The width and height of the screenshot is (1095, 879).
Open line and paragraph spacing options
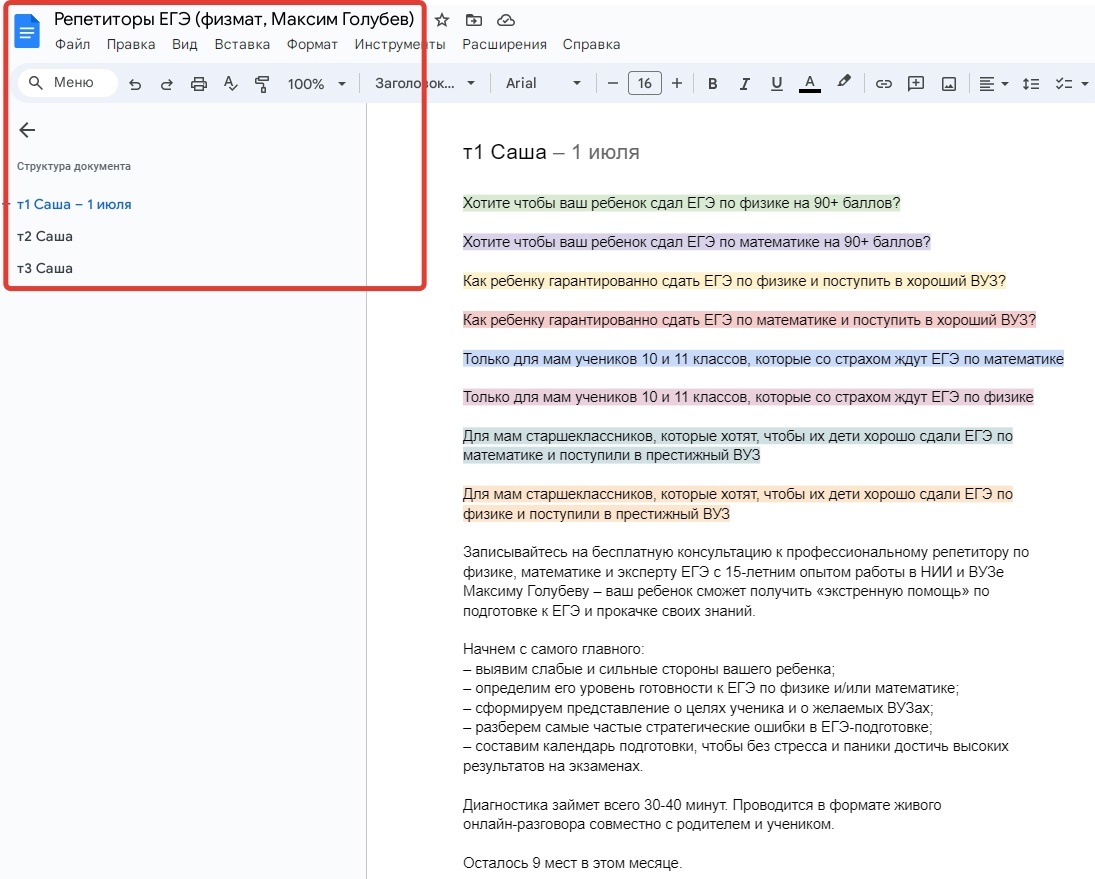pyautogui.click(x=1031, y=84)
